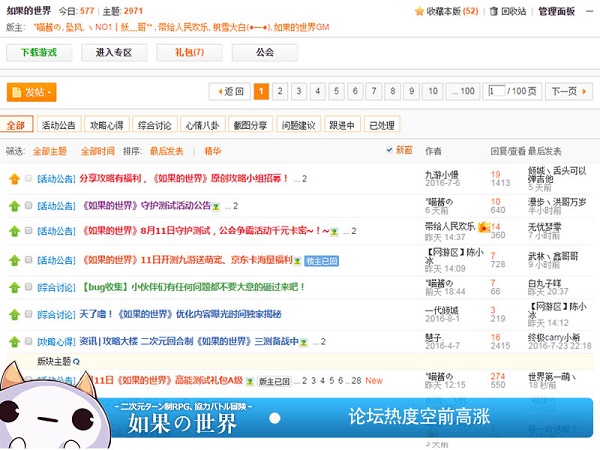
Task: Click the pinned arrow icon beside 分享攻略有福利 thread
Action: tap(14, 179)
